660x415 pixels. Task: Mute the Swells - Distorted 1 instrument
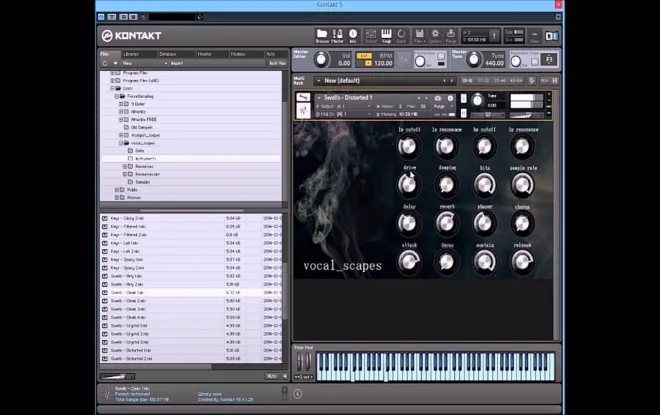pos(463,113)
